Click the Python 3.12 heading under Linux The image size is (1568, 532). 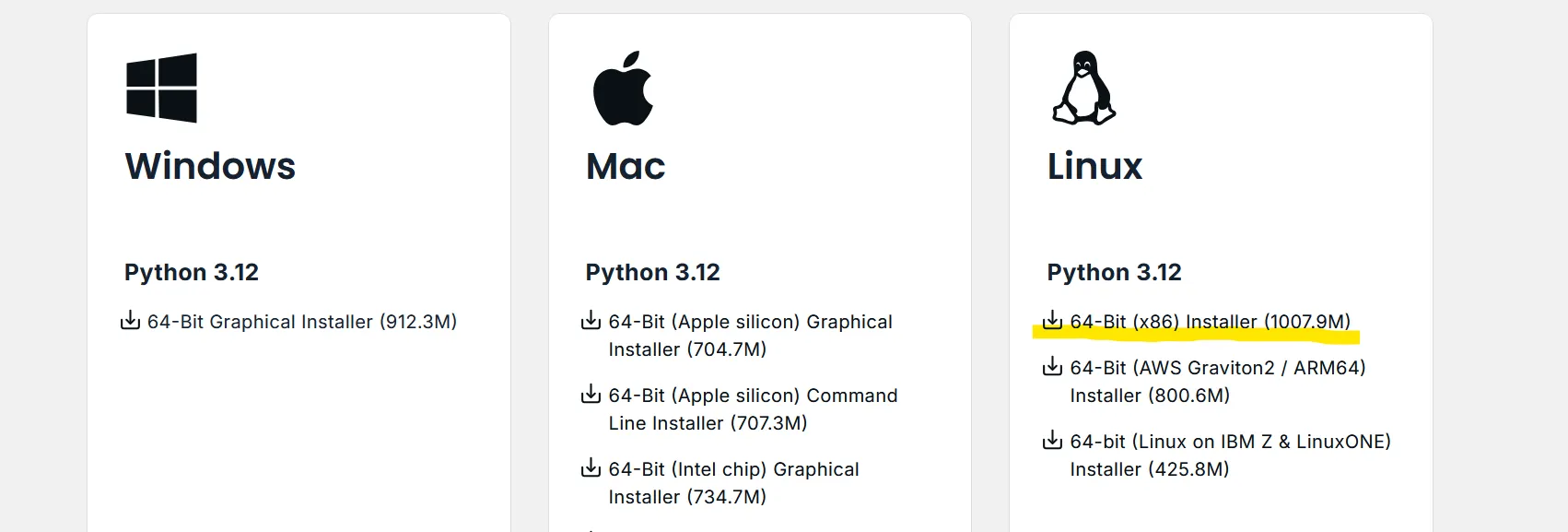click(1114, 272)
